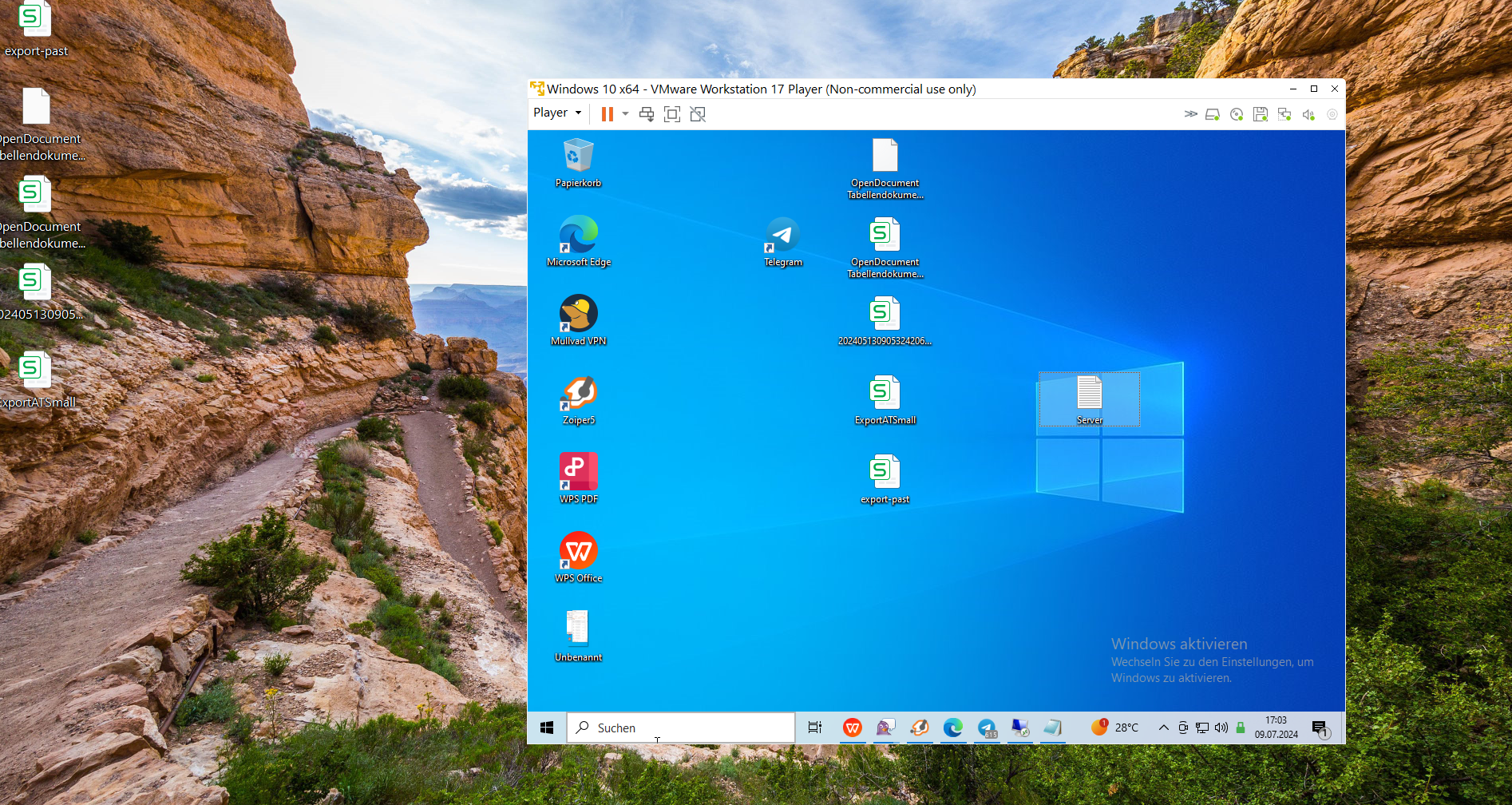Select the blank OpenDocument Tabellendokument file in VM

tap(885, 168)
